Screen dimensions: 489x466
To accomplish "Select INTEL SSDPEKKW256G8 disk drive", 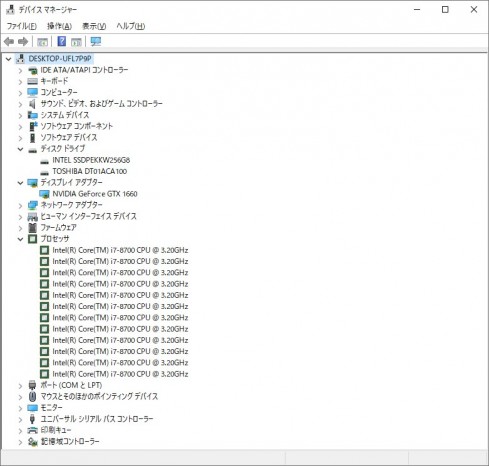I will [91, 160].
